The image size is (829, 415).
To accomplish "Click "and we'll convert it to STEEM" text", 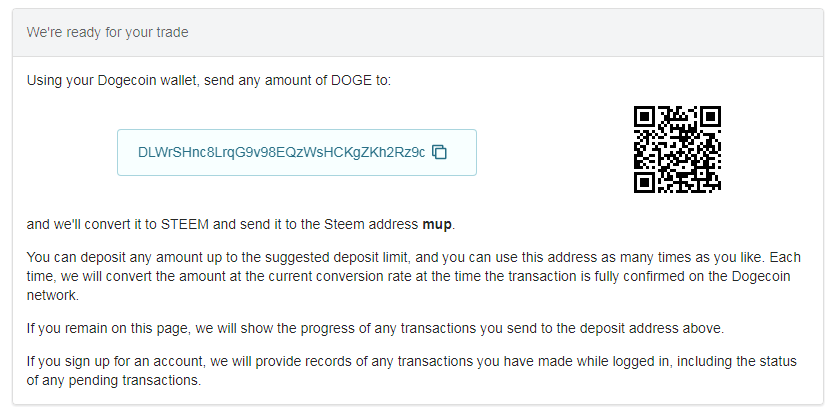I will pos(112,223).
